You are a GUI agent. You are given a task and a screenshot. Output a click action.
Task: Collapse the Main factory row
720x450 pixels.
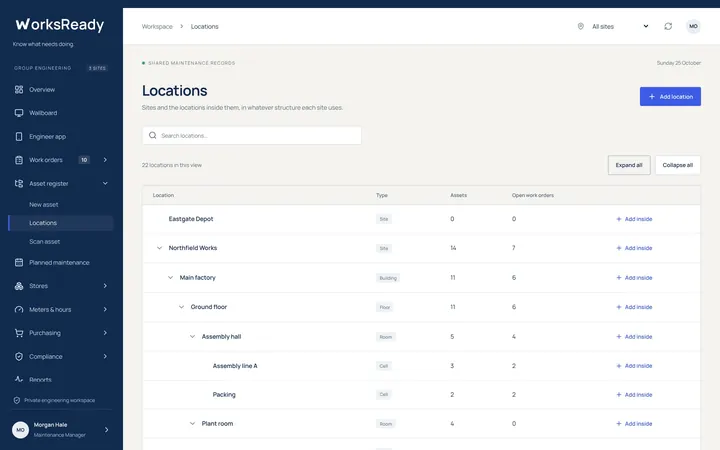click(170, 277)
